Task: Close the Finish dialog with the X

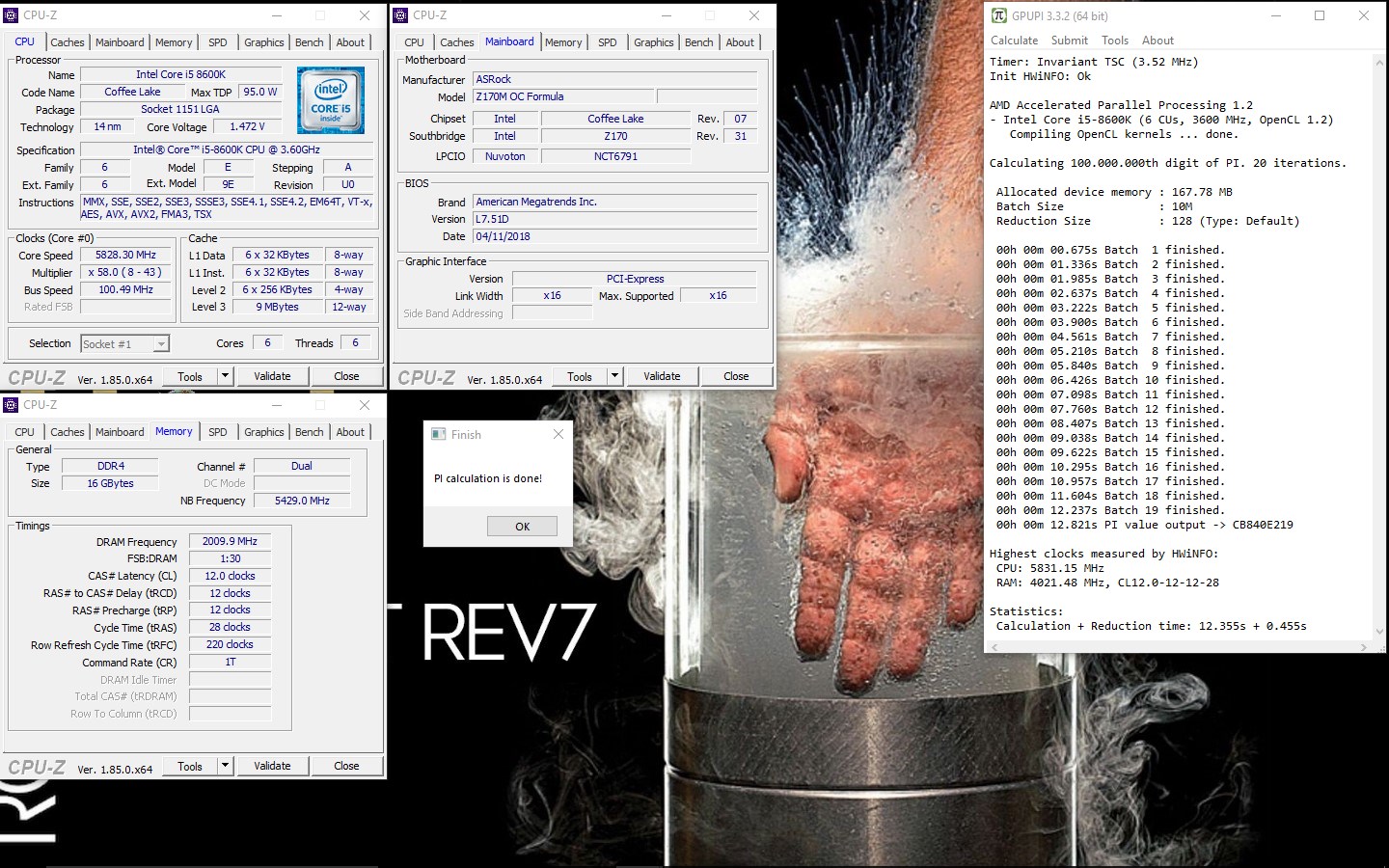Action: tap(558, 434)
